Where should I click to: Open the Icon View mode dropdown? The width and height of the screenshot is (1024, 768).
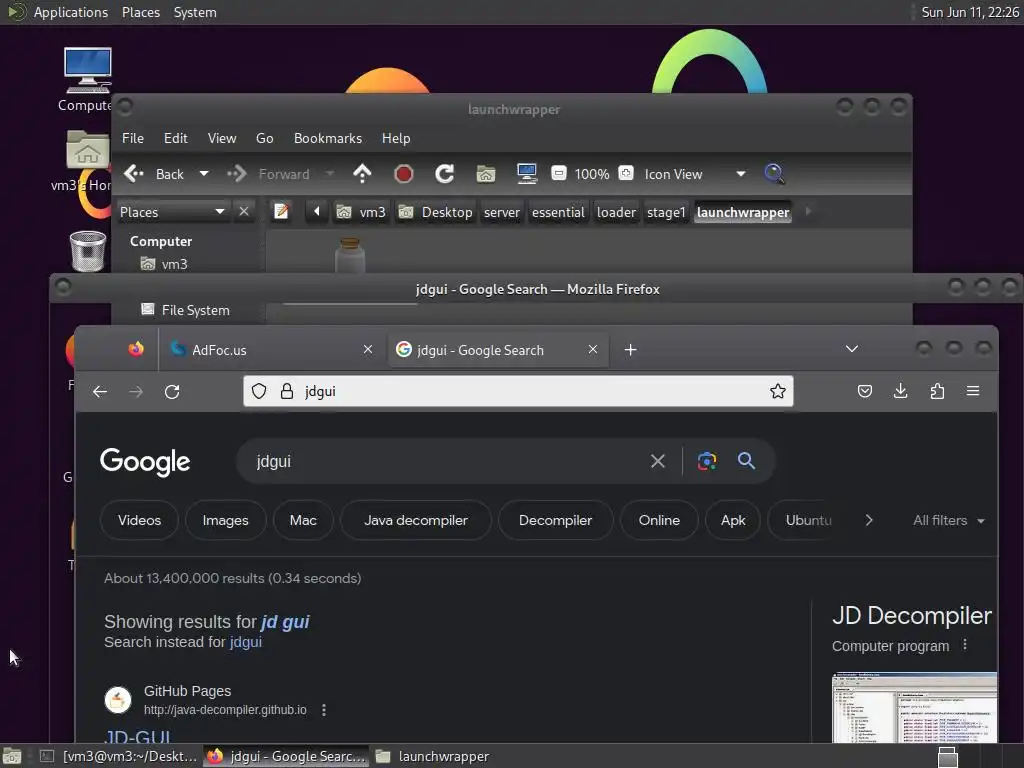click(x=695, y=174)
